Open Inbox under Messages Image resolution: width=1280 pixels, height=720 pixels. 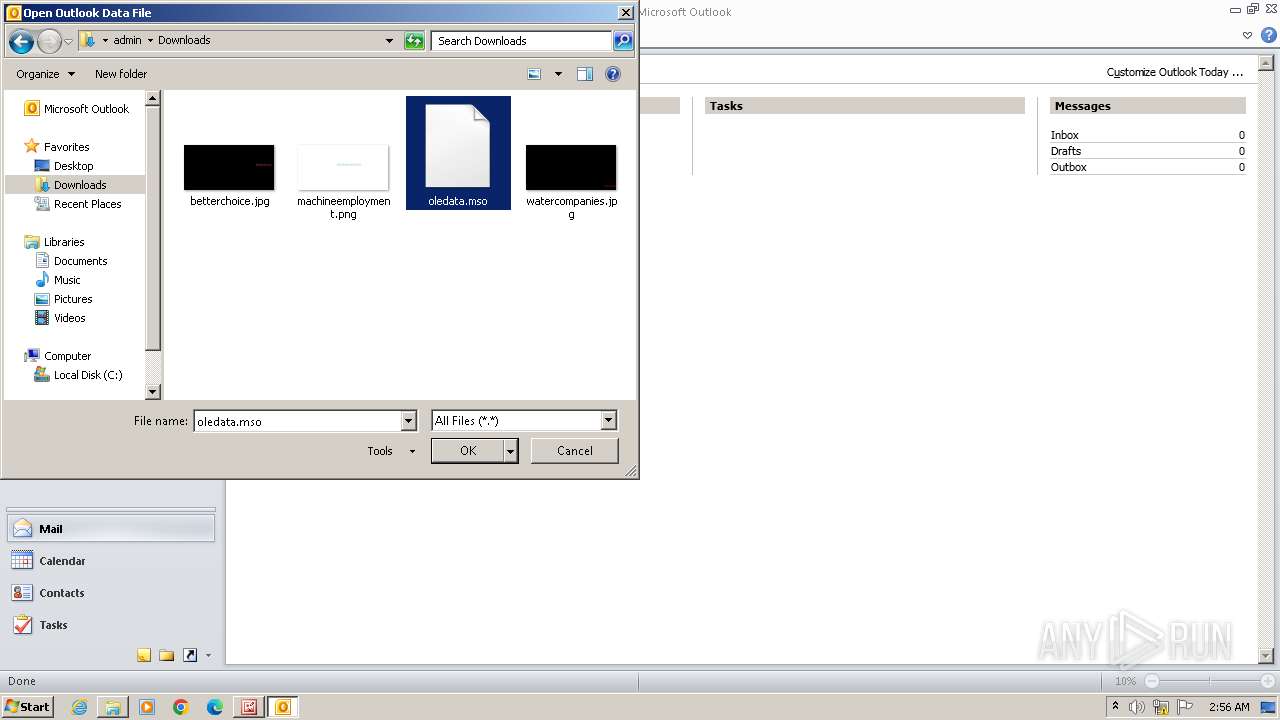click(1065, 135)
